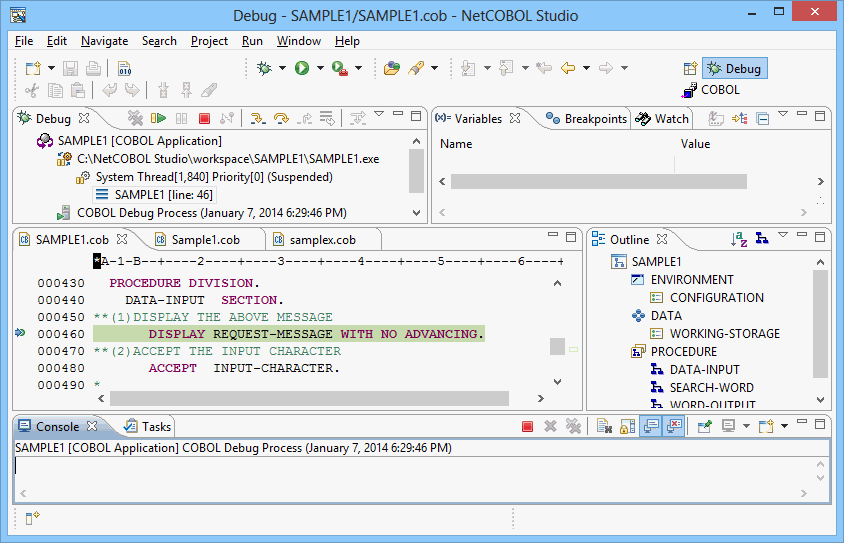Viewport: 844px width, 543px height.
Task: Close the Variables view tab
Action: [x=515, y=118]
